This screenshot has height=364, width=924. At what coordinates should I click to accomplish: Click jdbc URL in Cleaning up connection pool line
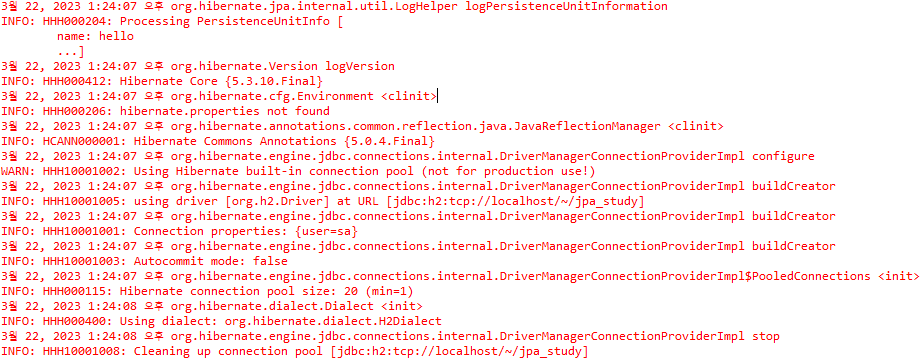(x=459, y=352)
